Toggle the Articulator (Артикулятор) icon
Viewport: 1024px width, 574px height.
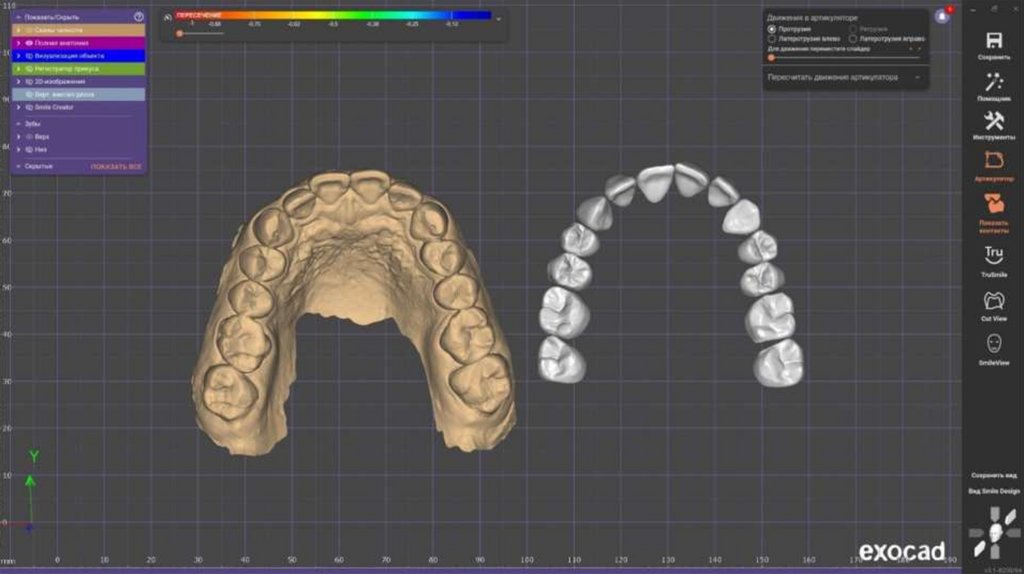click(x=994, y=160)
